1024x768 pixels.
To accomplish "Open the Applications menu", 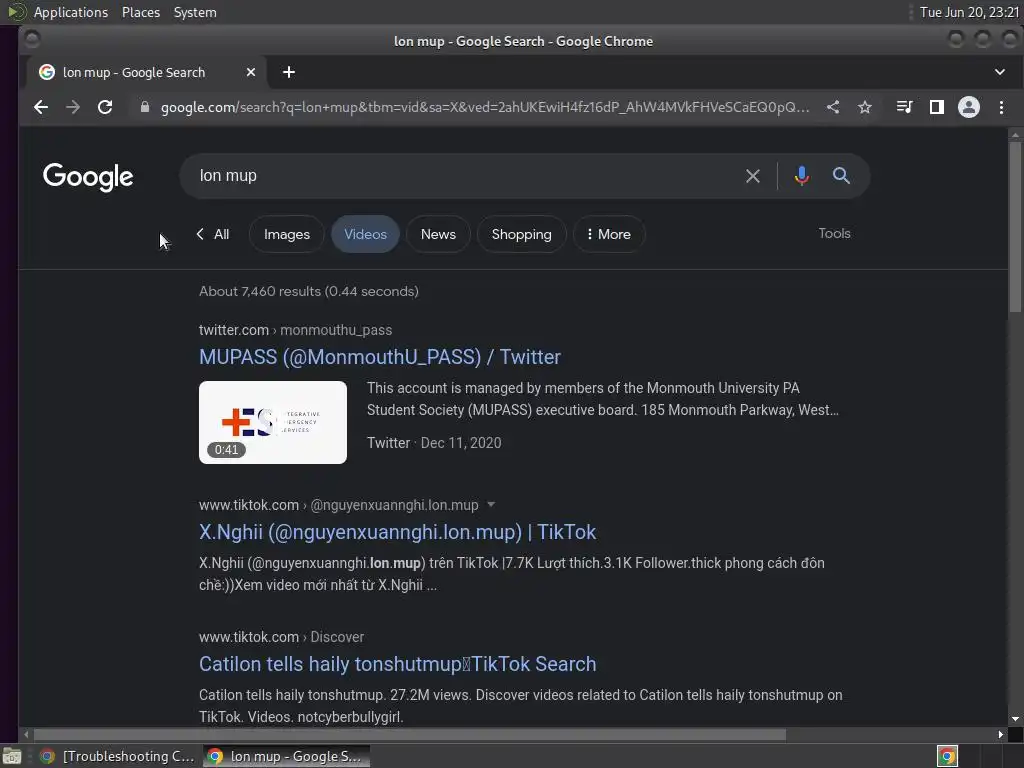I will point(71,12).
